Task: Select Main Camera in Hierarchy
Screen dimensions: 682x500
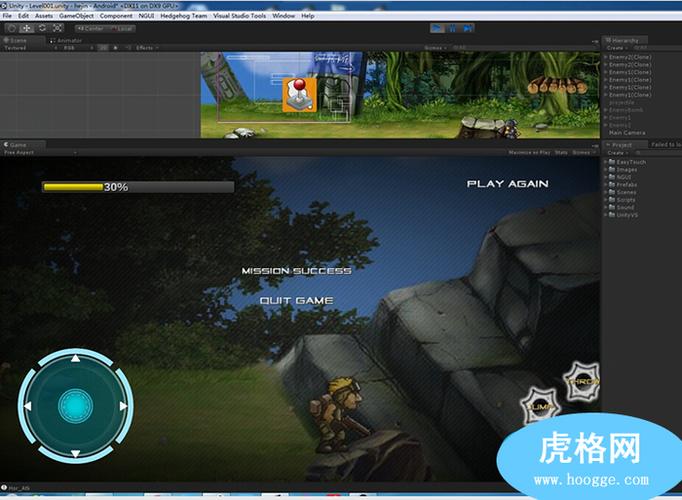Action: coord(627,132)
